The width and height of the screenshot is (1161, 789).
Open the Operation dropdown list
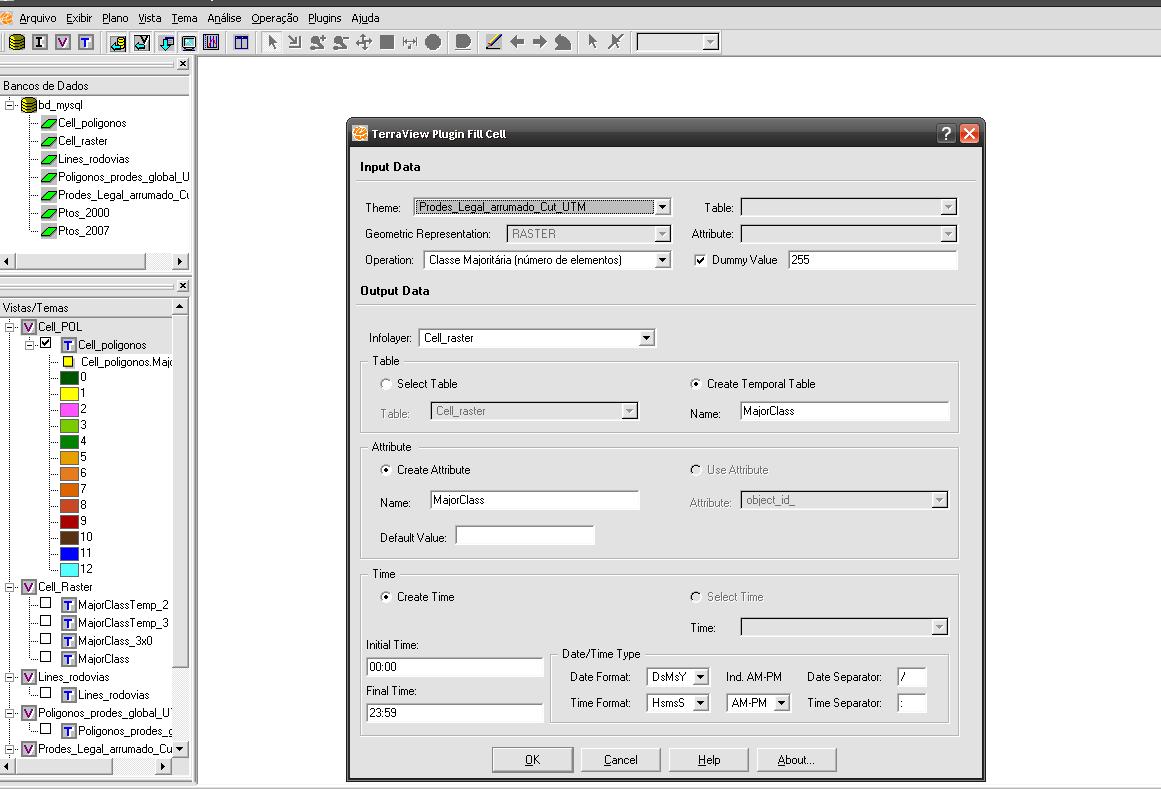[x=661, y=260]
